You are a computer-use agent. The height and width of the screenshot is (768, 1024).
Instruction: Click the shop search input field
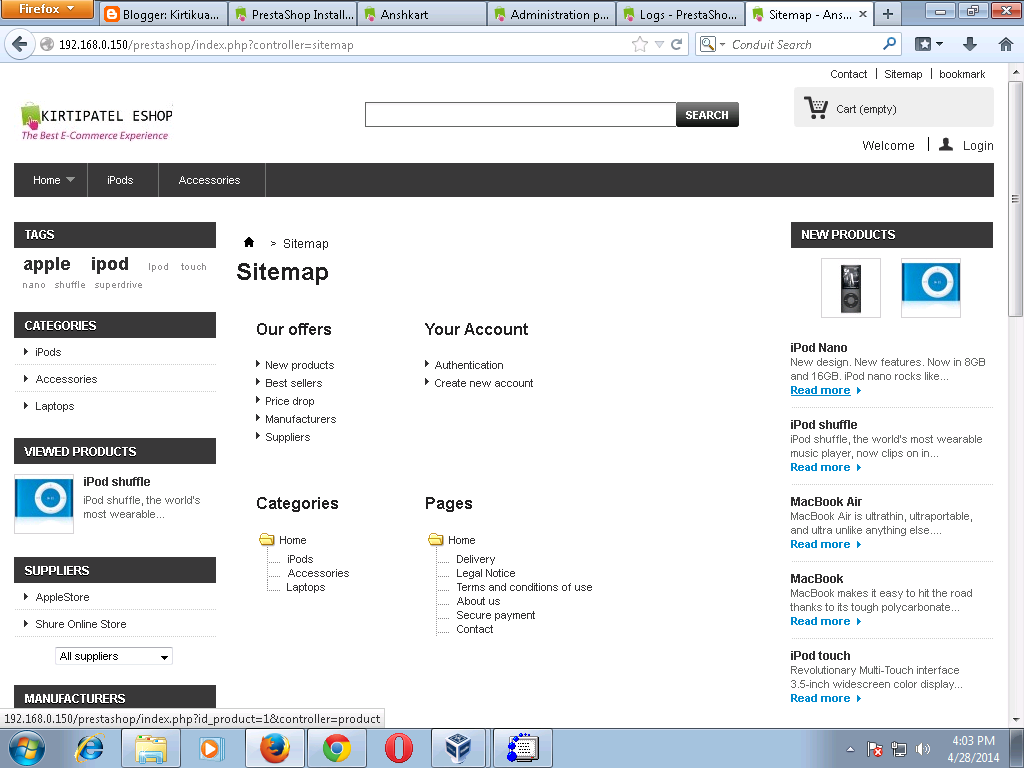click(520, 115)
